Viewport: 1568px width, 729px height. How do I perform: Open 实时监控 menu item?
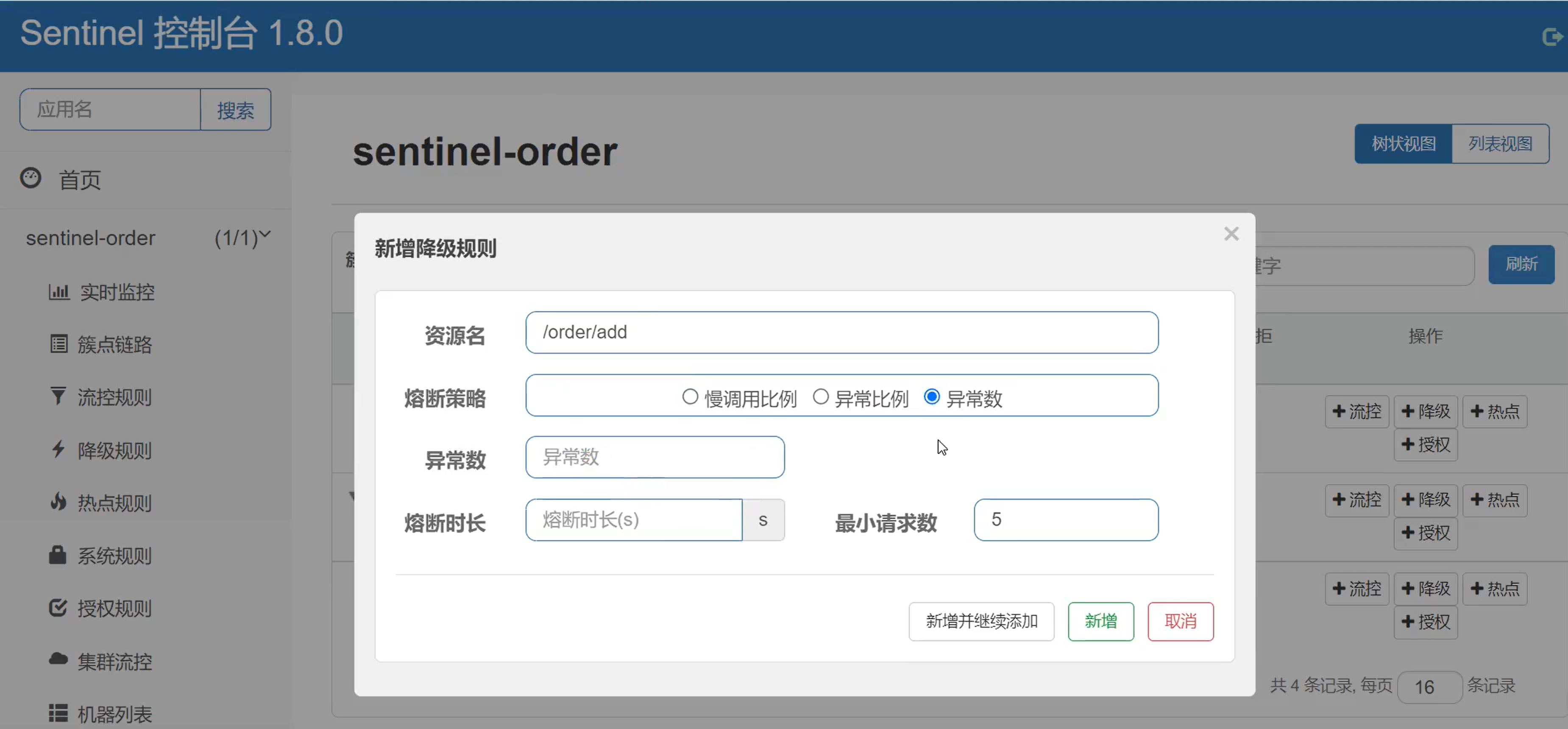[x=117, y=292]
